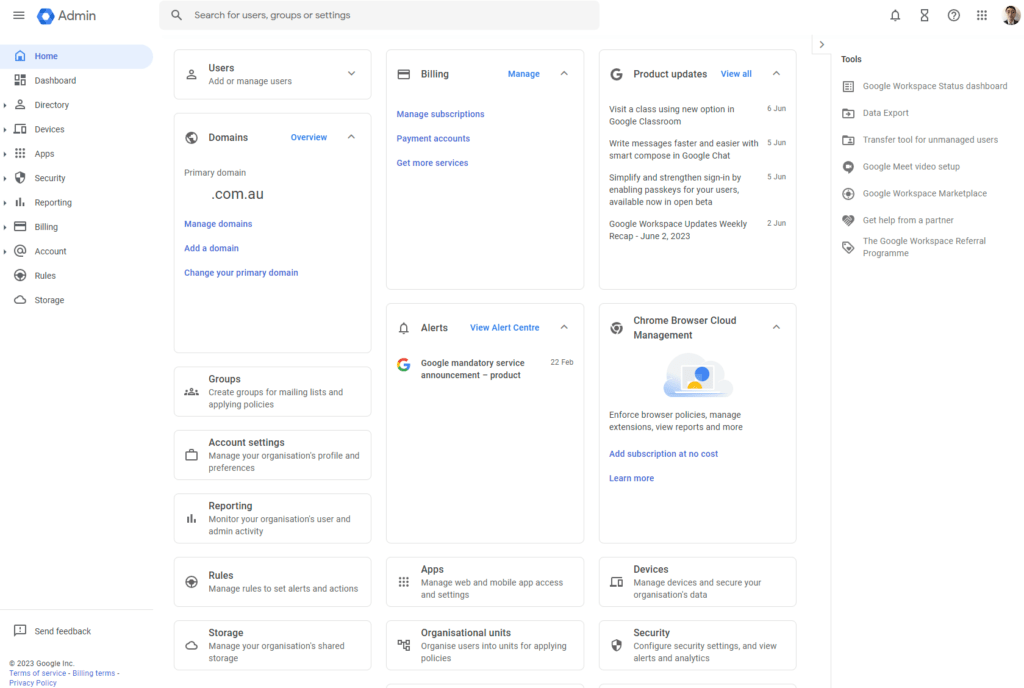1024x688 pixels.
Task: Expand the Directory sidebar arrow
Action: 5,105
